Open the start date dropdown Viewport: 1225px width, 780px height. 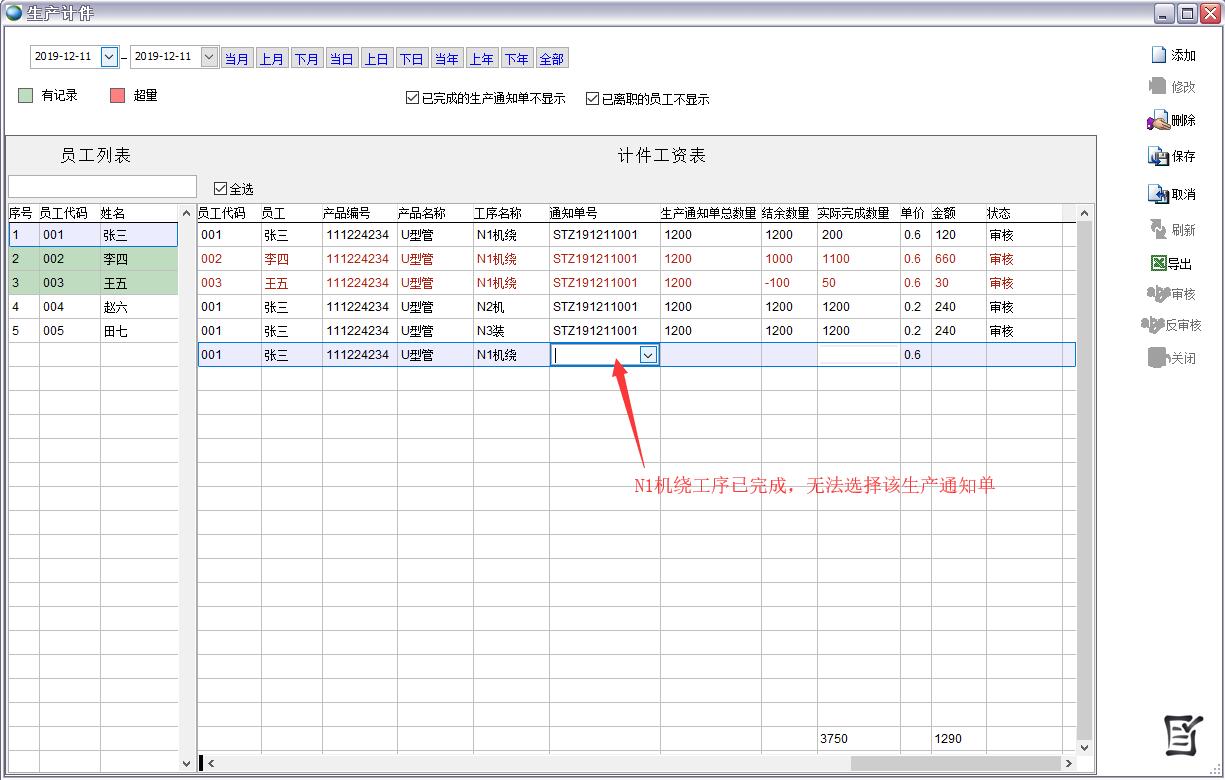[x=109, y=57]
